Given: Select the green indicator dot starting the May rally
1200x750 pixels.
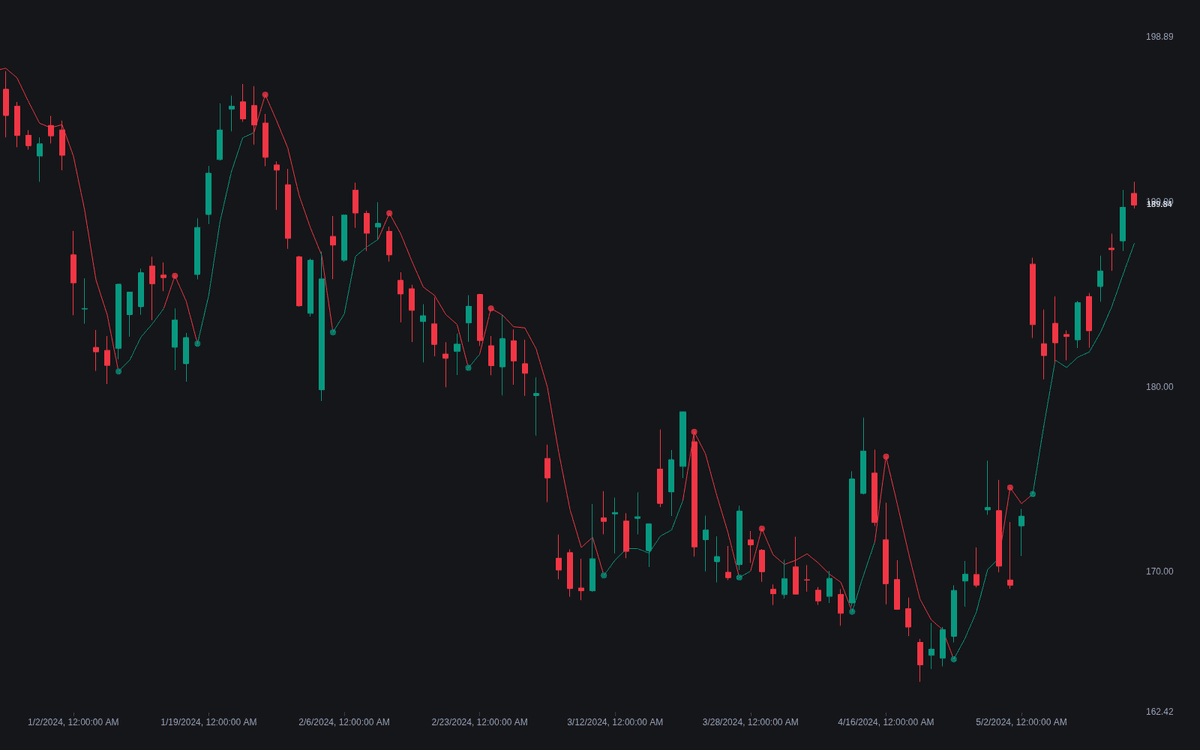Looking at the screenshot, I should (1033, 494).
